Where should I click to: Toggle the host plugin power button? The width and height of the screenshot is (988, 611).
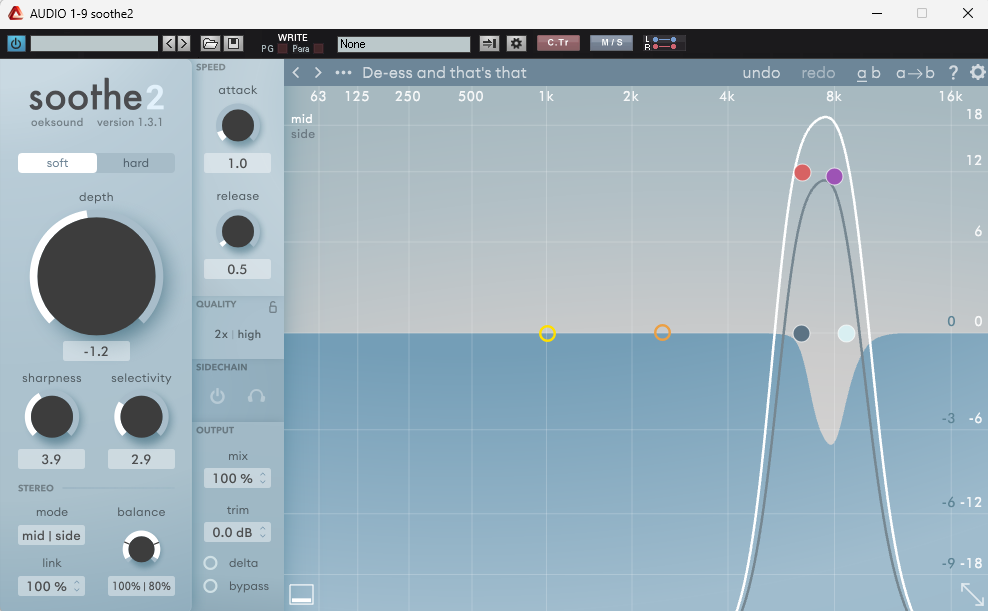tap(16, 43)
